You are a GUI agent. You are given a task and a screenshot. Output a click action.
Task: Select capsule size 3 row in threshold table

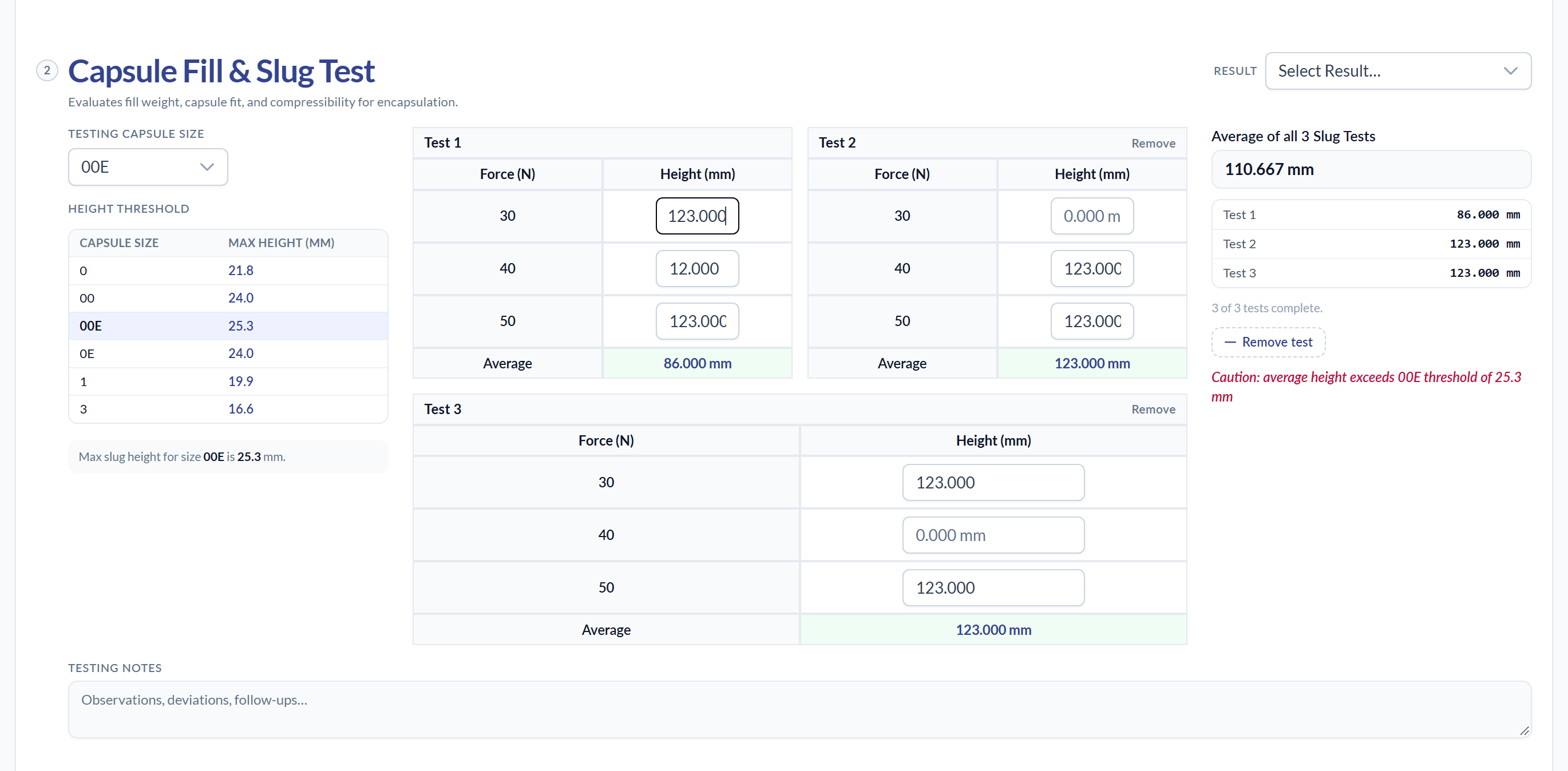coord(228,409)
